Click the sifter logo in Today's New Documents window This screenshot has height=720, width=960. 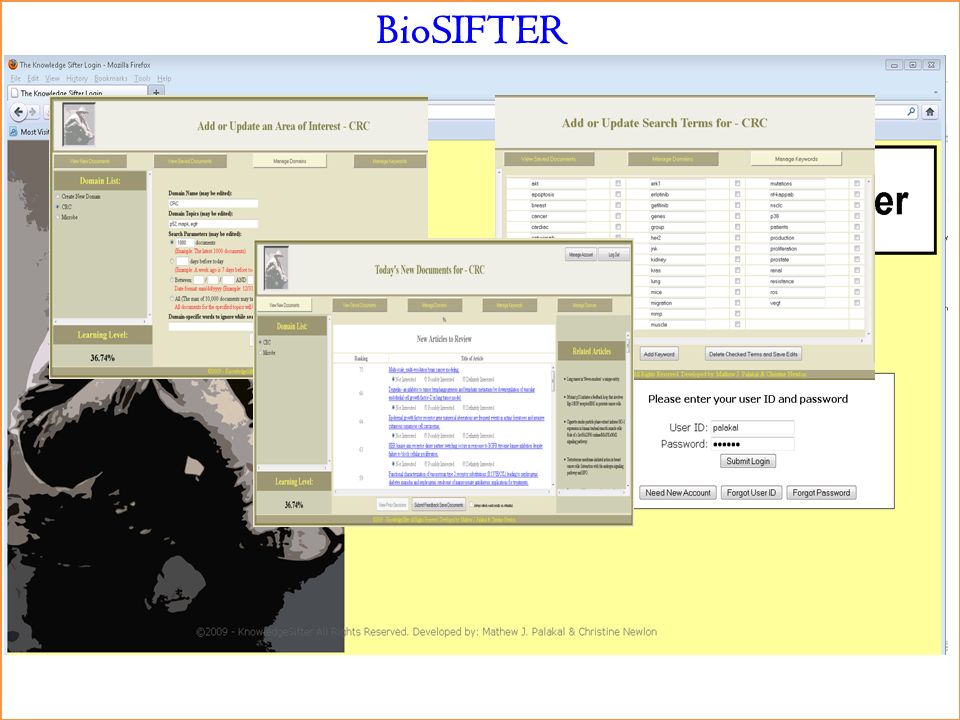click(x=276, y=269)
